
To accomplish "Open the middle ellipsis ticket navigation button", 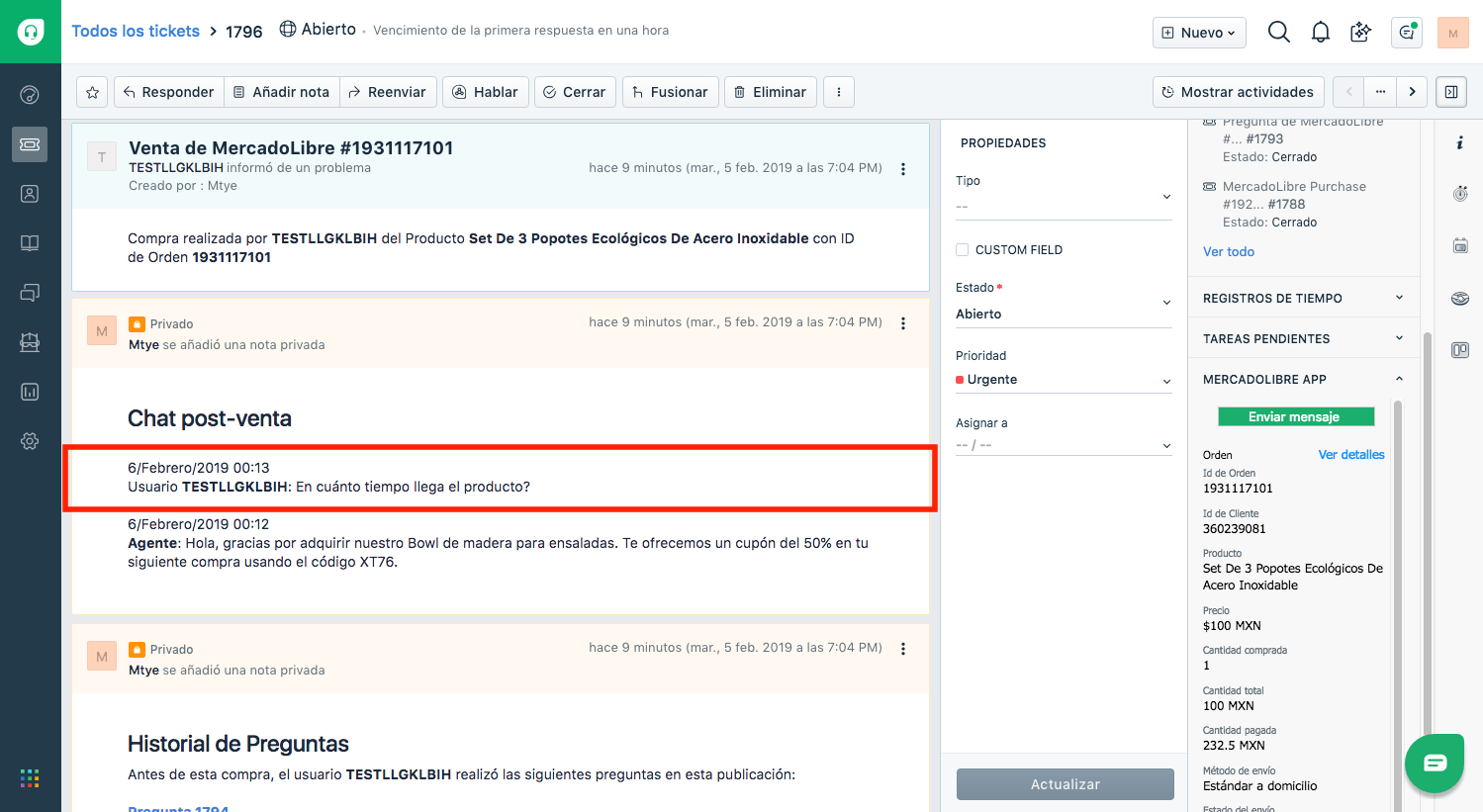I will tap(1380, 92).
